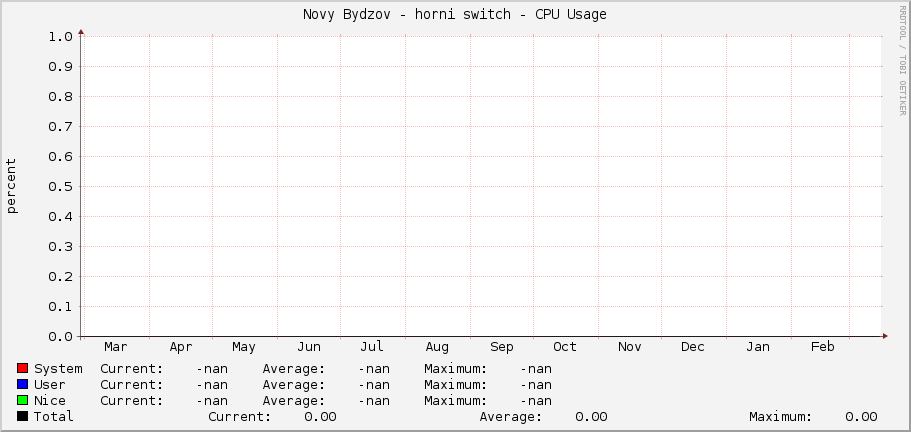Click the 0.0 value on y-axis
The height and width of the screenshot is (432, 911).
click(60, 337)
